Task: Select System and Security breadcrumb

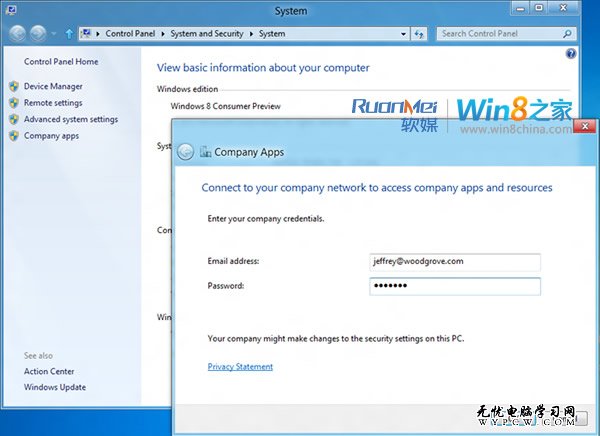Action: pyautogui.click(x=207, y=34)
